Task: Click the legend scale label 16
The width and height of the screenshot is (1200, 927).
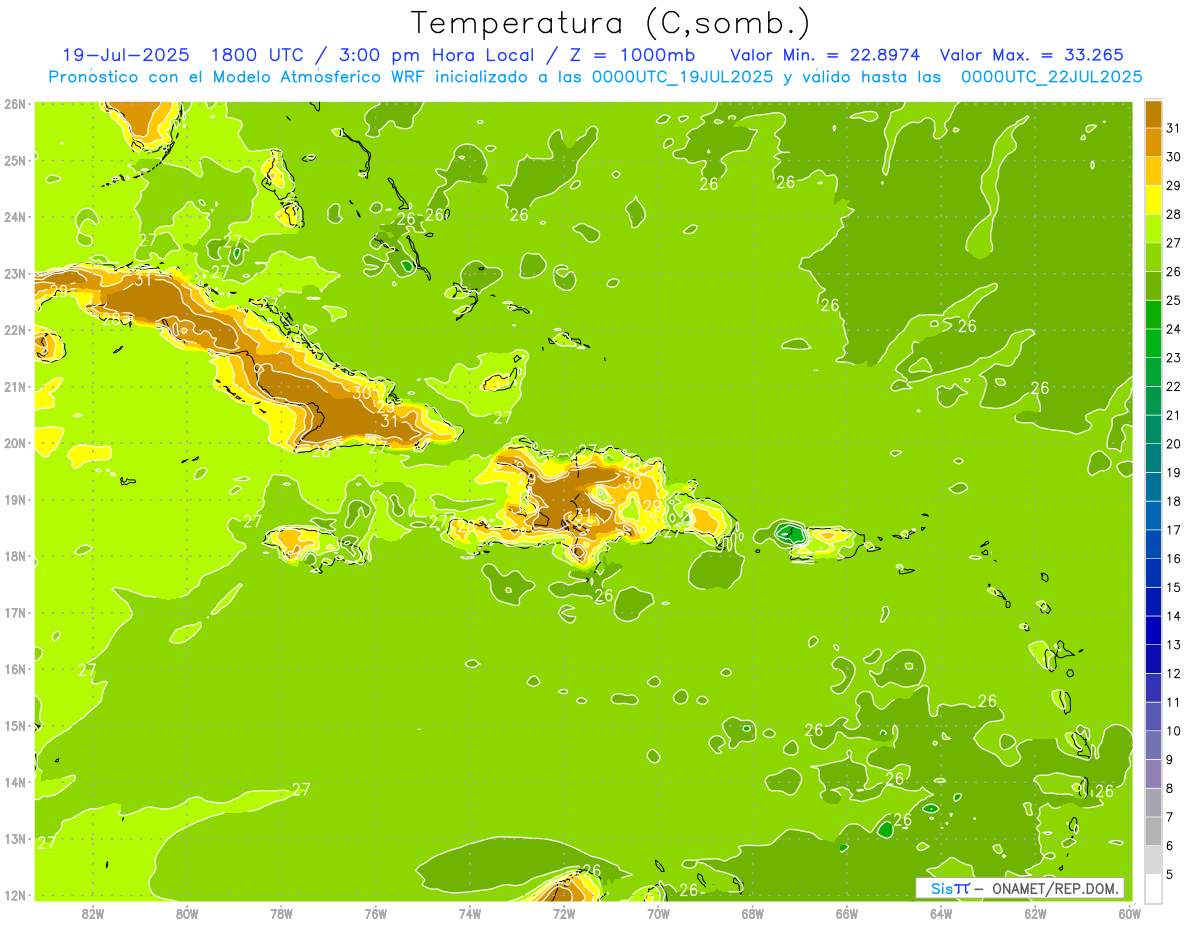Action: (1173, 558)
